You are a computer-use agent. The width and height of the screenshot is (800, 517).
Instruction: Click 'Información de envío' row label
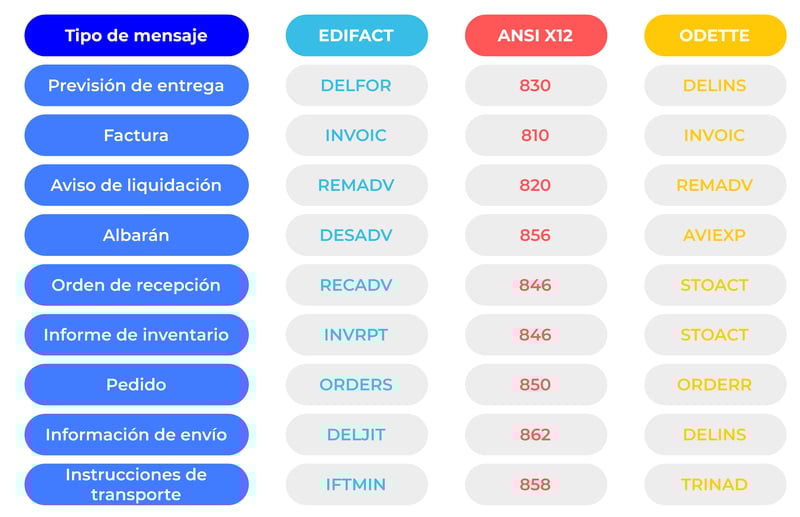tap(136, 434)
